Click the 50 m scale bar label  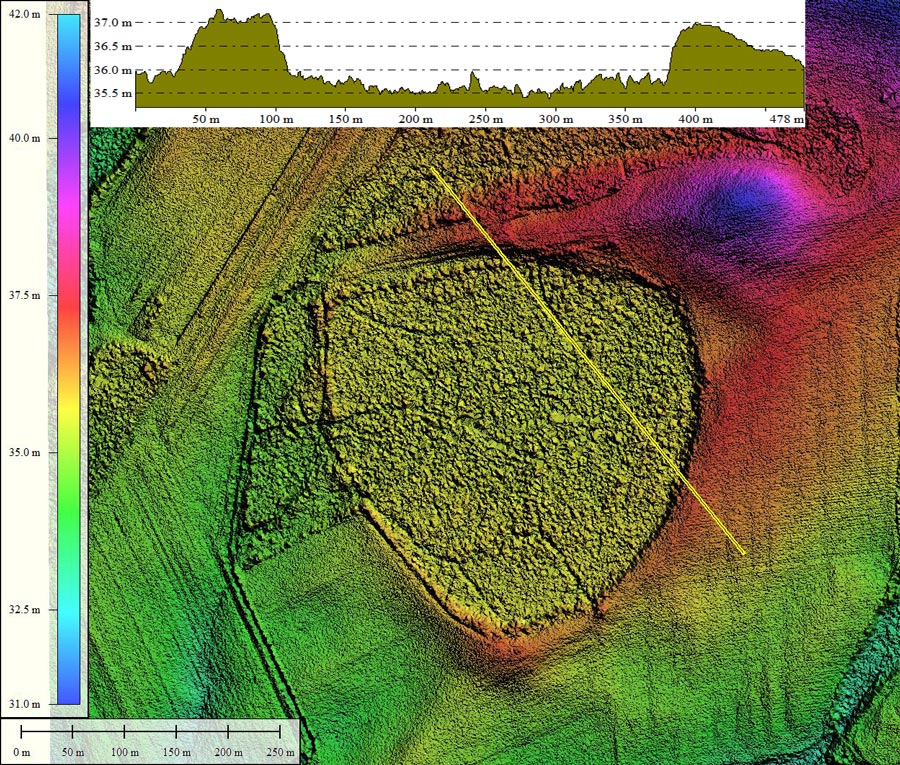(x=73, y=752)
